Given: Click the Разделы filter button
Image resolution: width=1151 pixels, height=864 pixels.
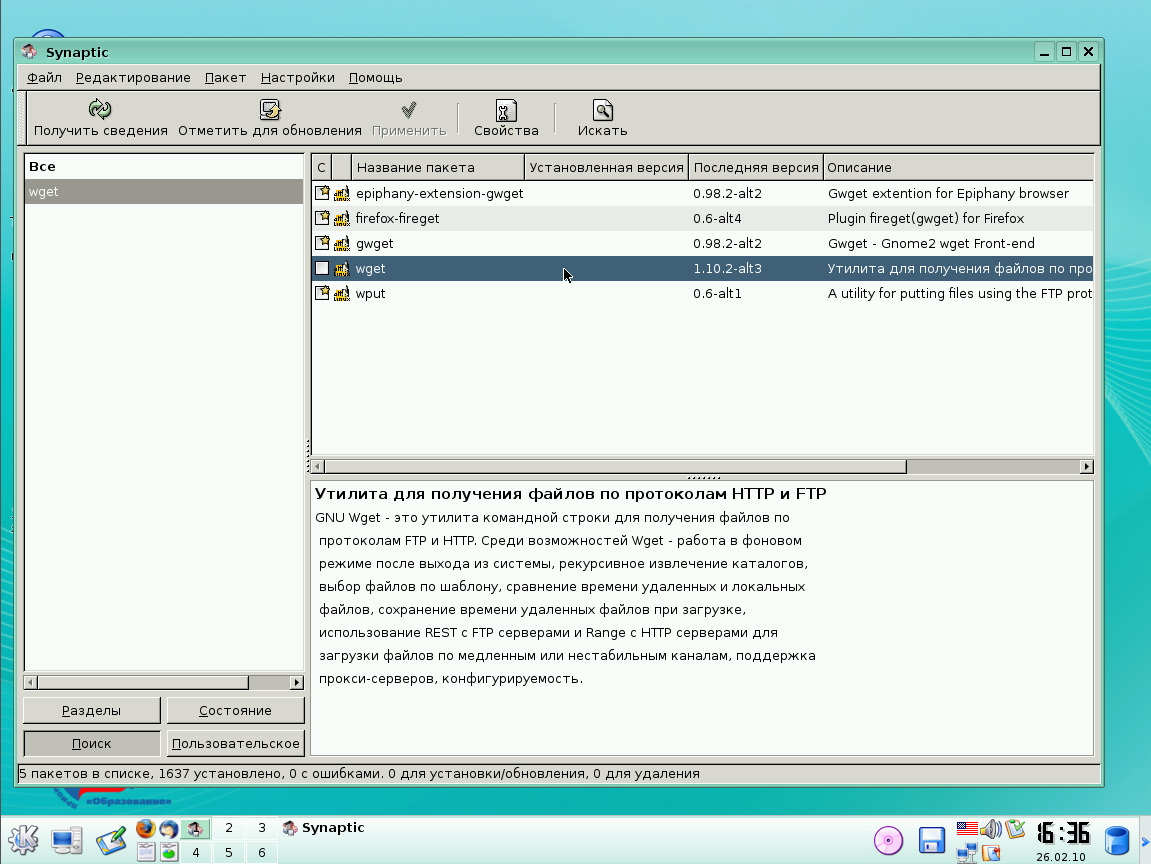Looking at the screenshot, I should (92, 711).
